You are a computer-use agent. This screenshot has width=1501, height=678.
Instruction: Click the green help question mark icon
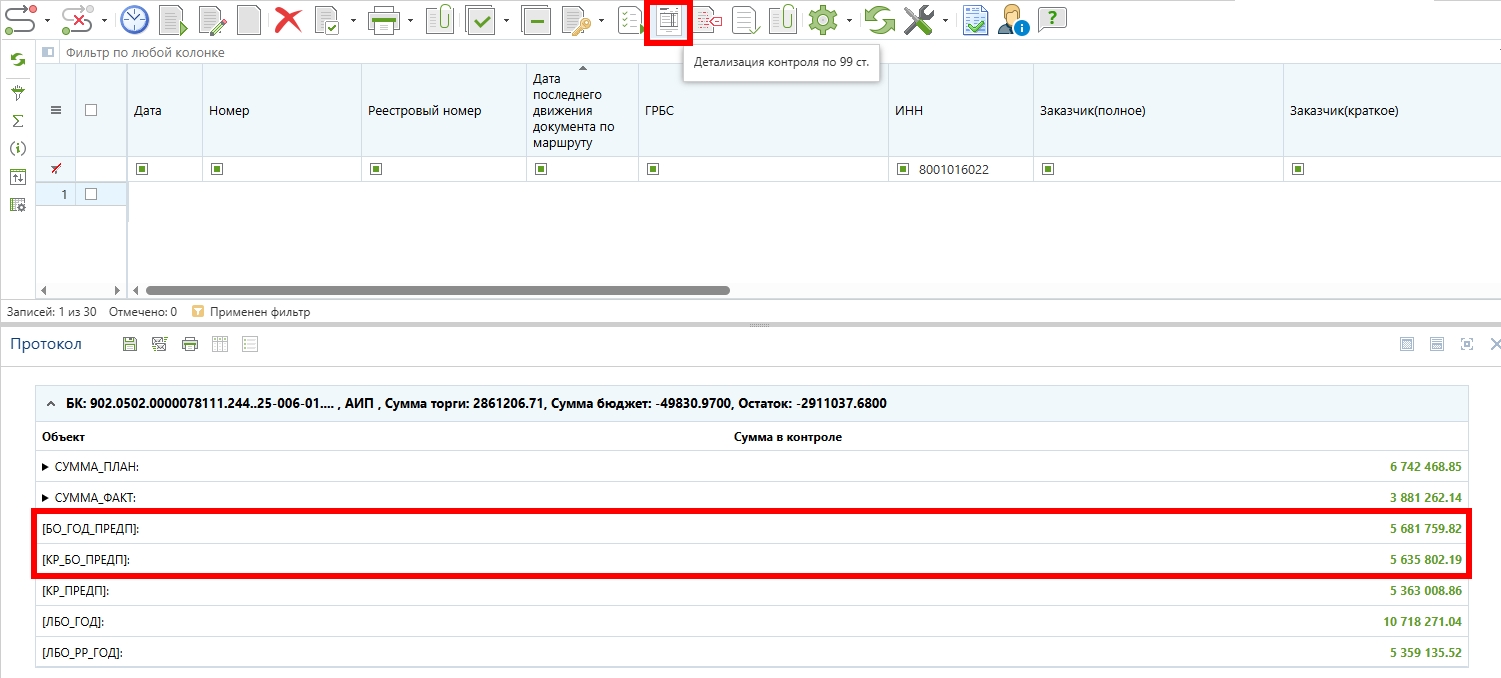tap(1050, 20)
